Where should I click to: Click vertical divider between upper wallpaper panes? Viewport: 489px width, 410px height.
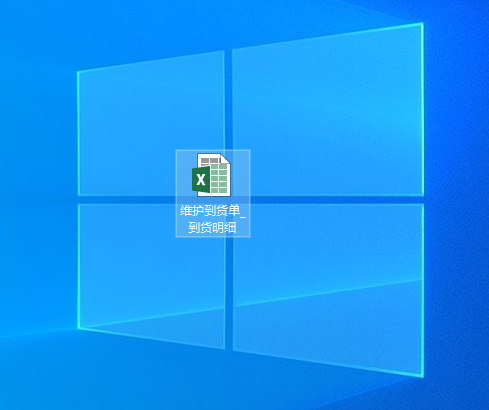click(x=228, y=100)
